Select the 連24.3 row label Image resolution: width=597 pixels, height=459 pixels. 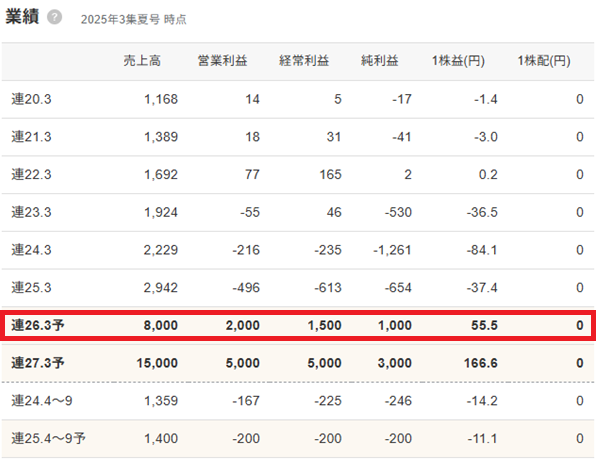click(x=31, y=250)
